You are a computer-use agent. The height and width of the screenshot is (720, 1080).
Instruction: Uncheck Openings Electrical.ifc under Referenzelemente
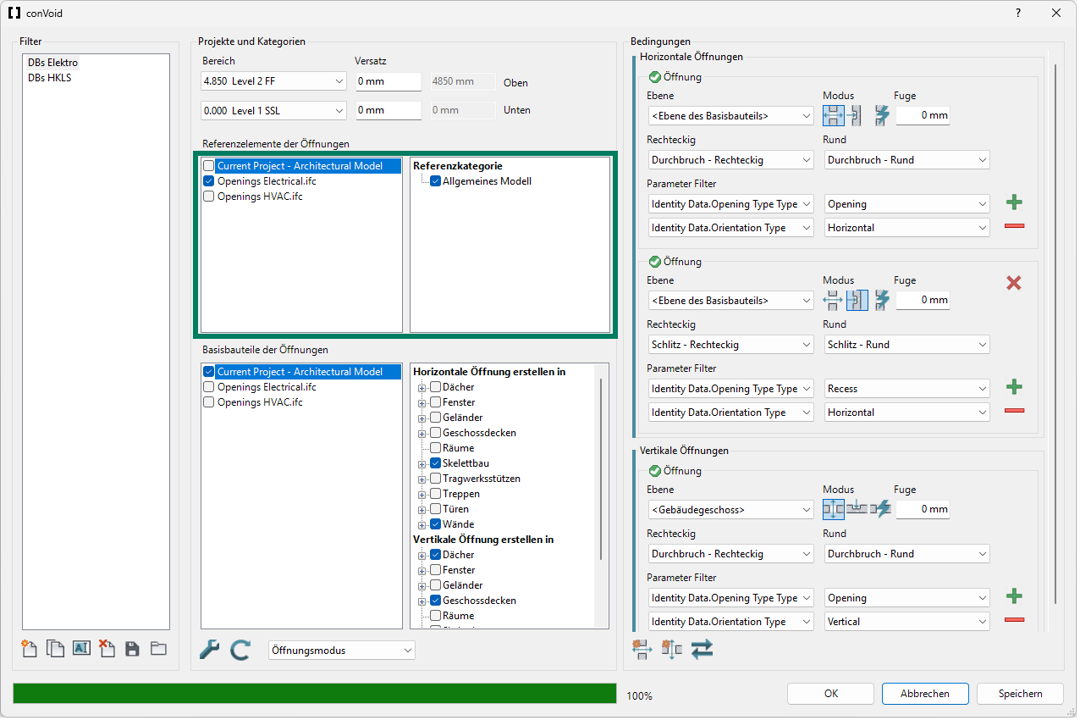point(209,181)
